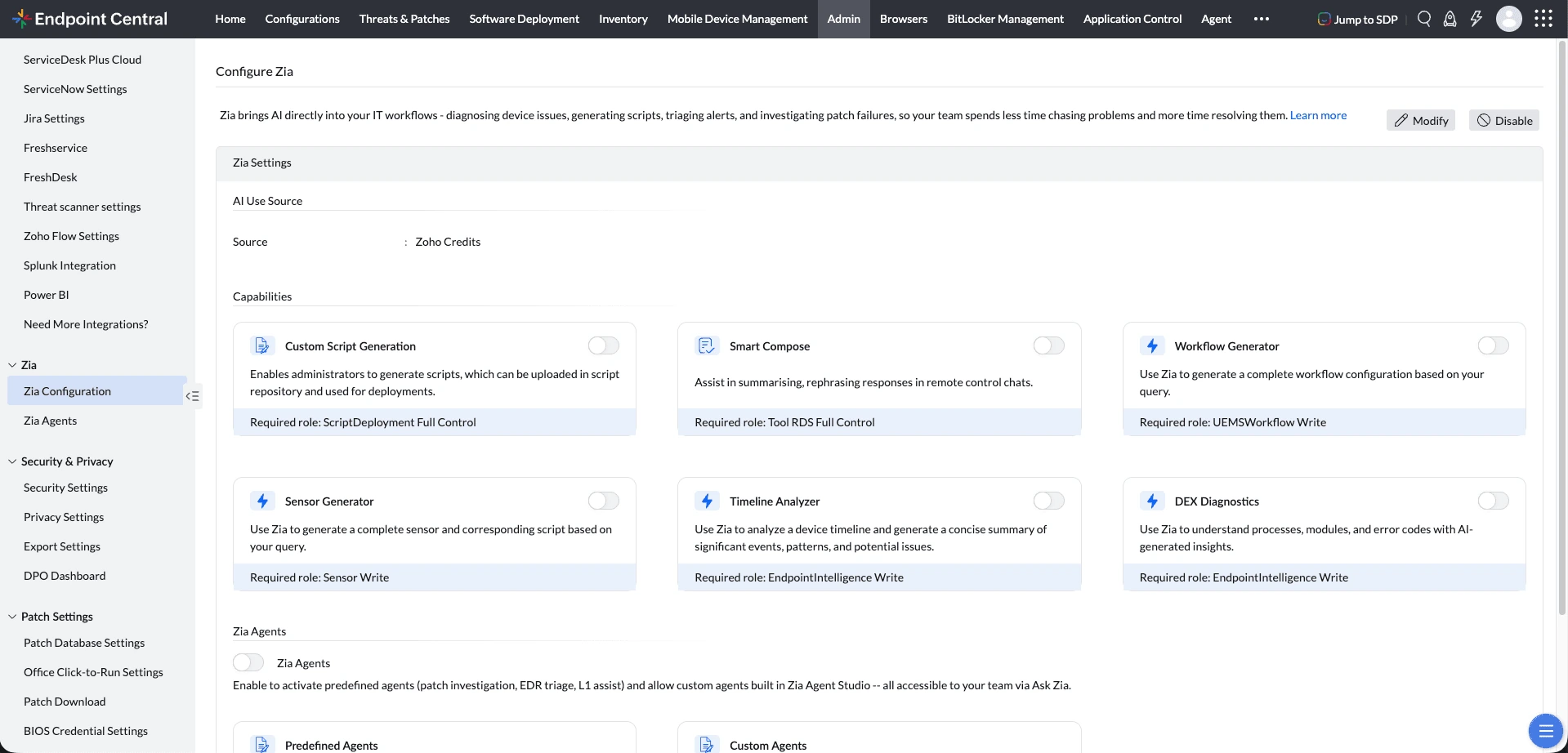This screenshot has height=753, width=1568.
Task: Open Power BI integration
Action: 46,295
